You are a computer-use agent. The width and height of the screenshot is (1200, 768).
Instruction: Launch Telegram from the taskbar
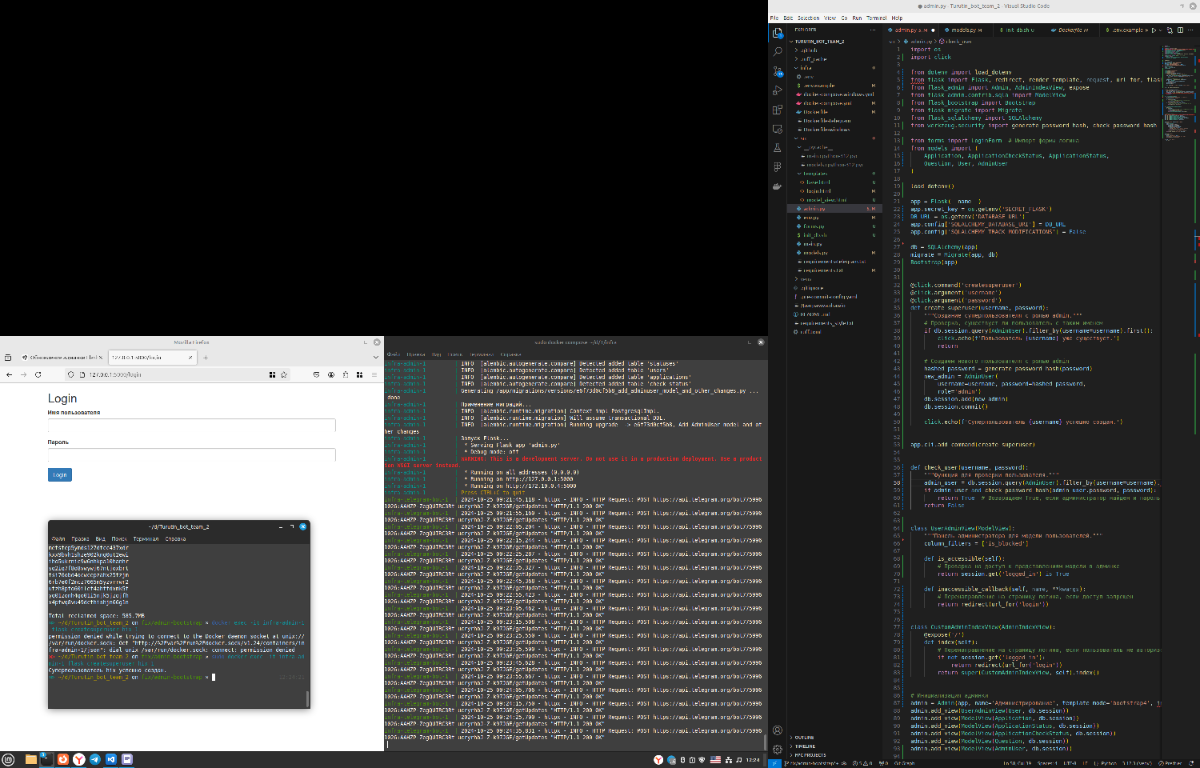click(x=95, y=760)
